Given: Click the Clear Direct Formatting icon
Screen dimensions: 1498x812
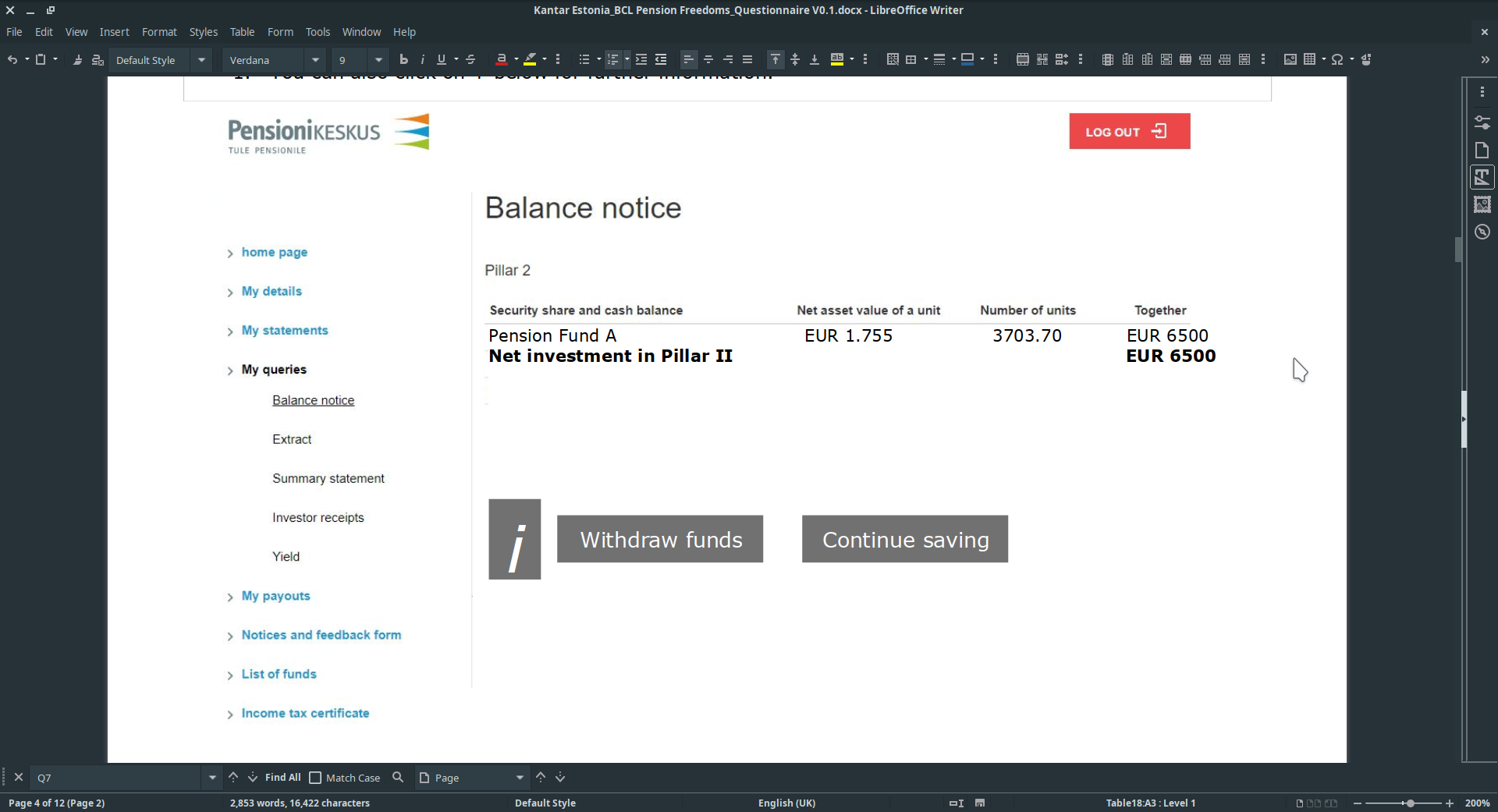Looking at the screenshot, I should pos(98,59).
